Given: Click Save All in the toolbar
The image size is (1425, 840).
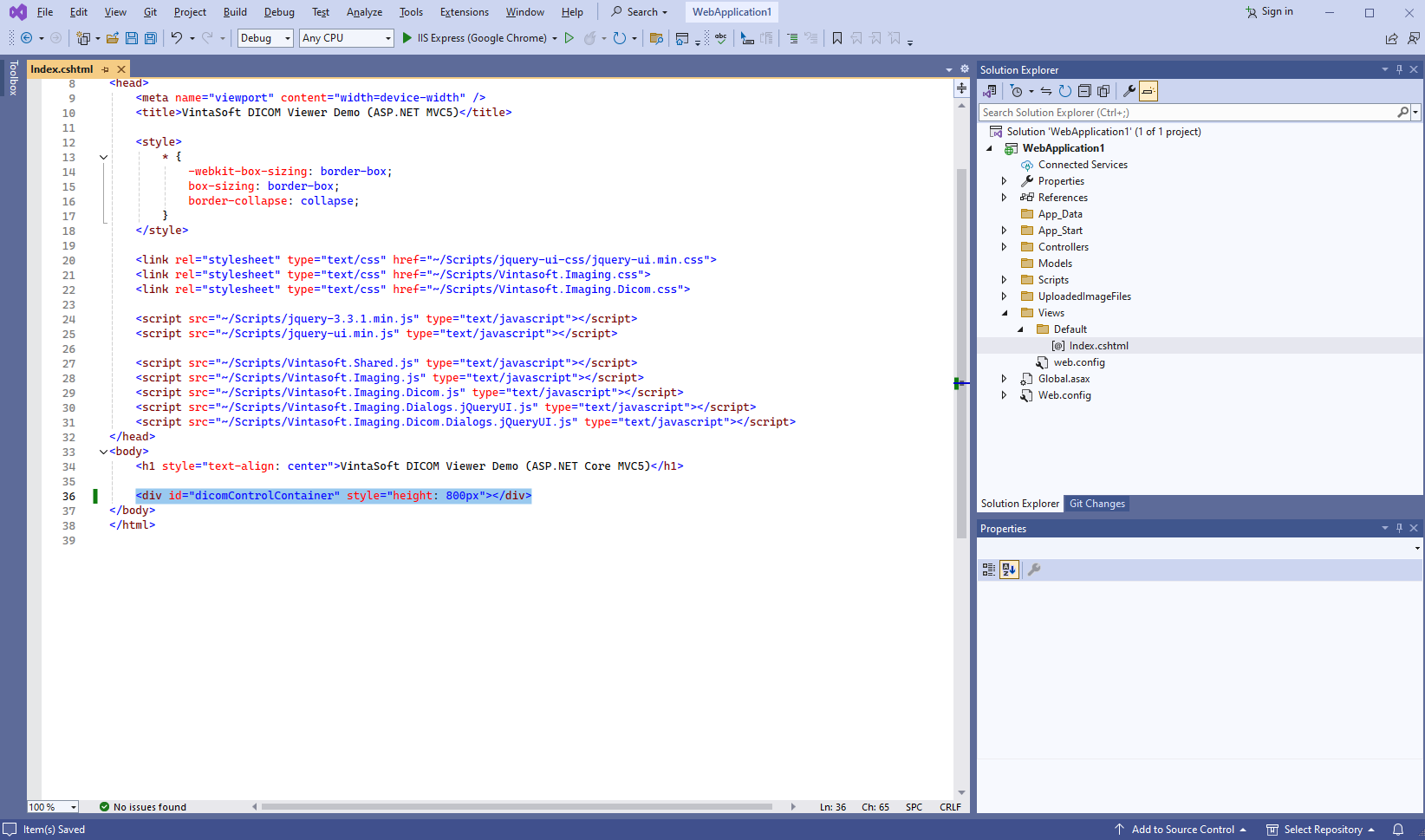Looking at the screenshot, I should pos(150,38).
